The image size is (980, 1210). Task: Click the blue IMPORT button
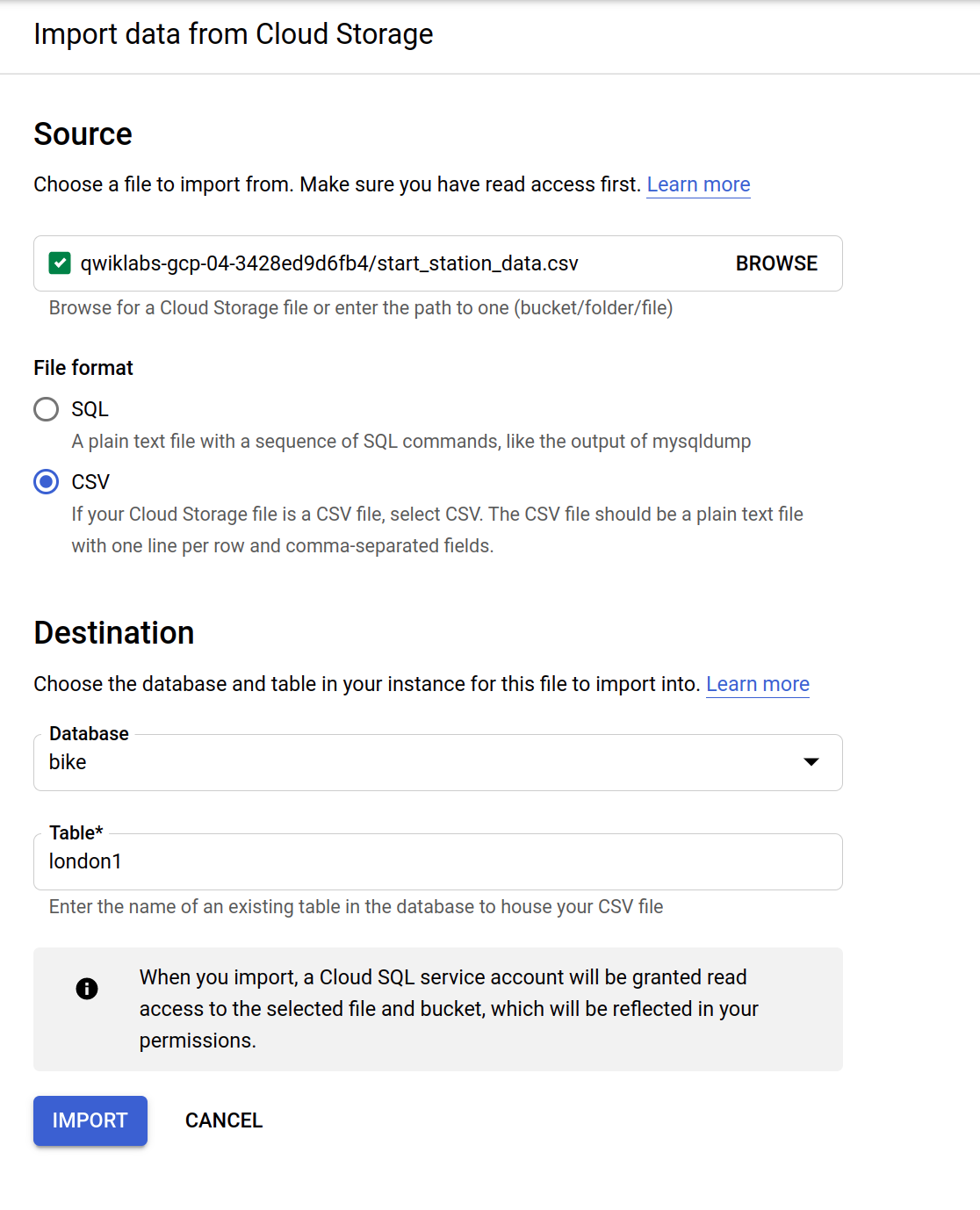(x=90, y=1120)
